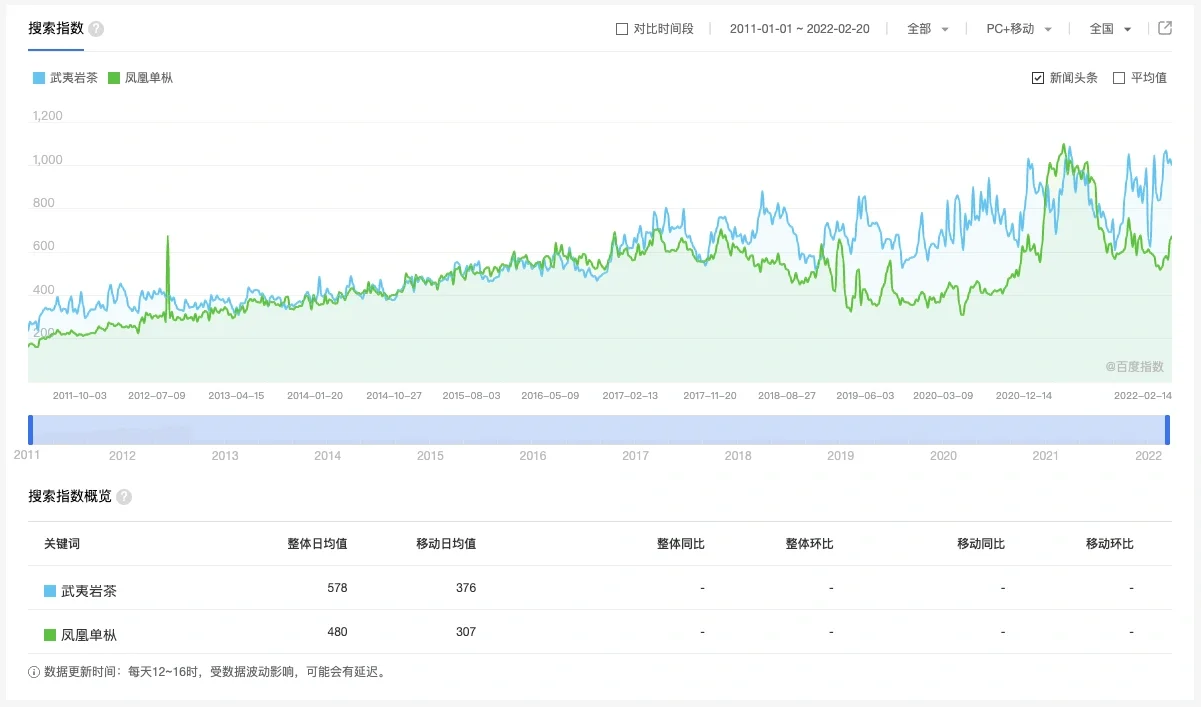Click blue swatch in 武夷岩茶 table row

[x=50, y=591]
